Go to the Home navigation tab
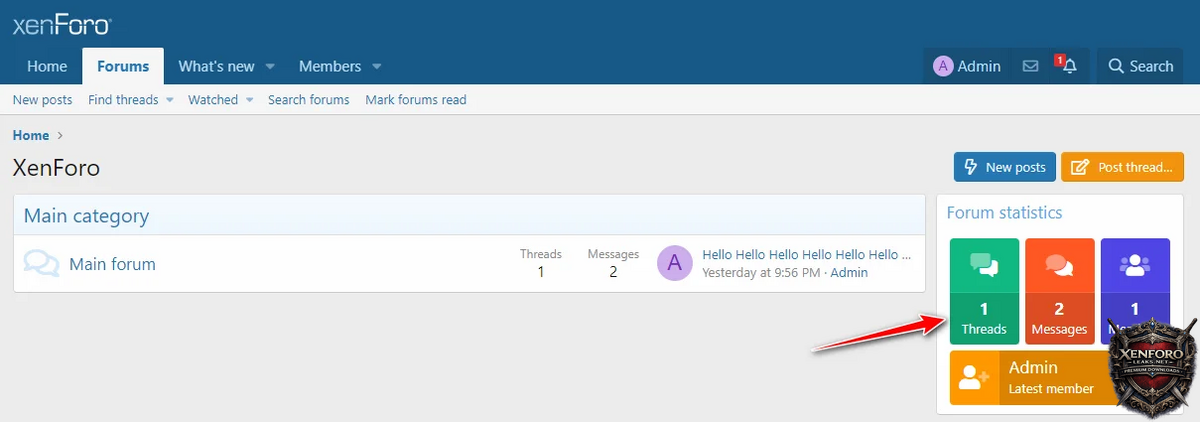The width and height of the screenshot is (1200, 422). [x=47, y=66]
